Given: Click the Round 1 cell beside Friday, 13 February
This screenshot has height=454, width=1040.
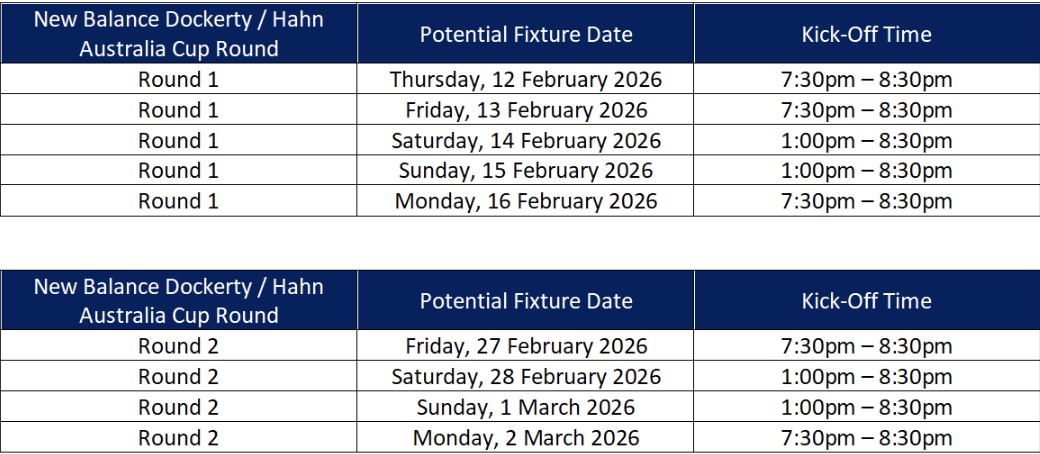Looking at the screenshot, I should click(178, 110).
